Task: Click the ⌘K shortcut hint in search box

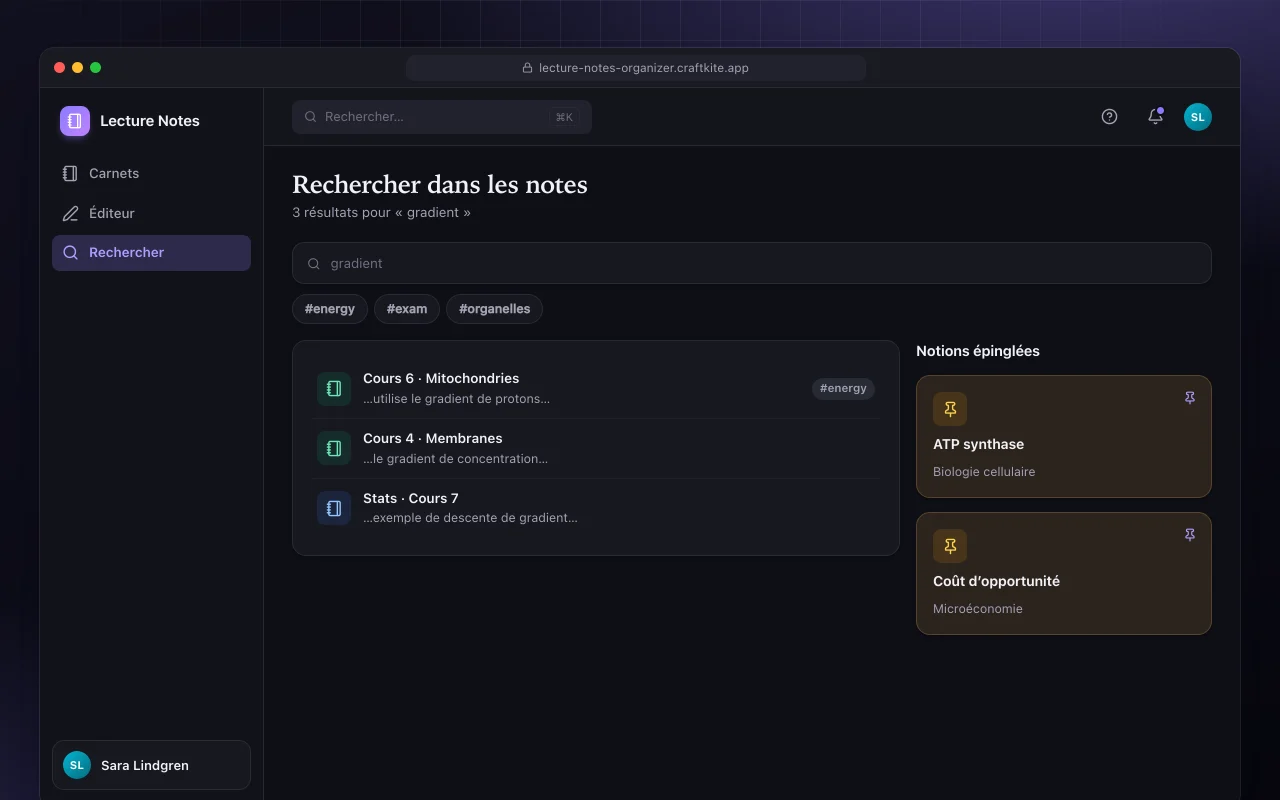Action: point(564,117)
